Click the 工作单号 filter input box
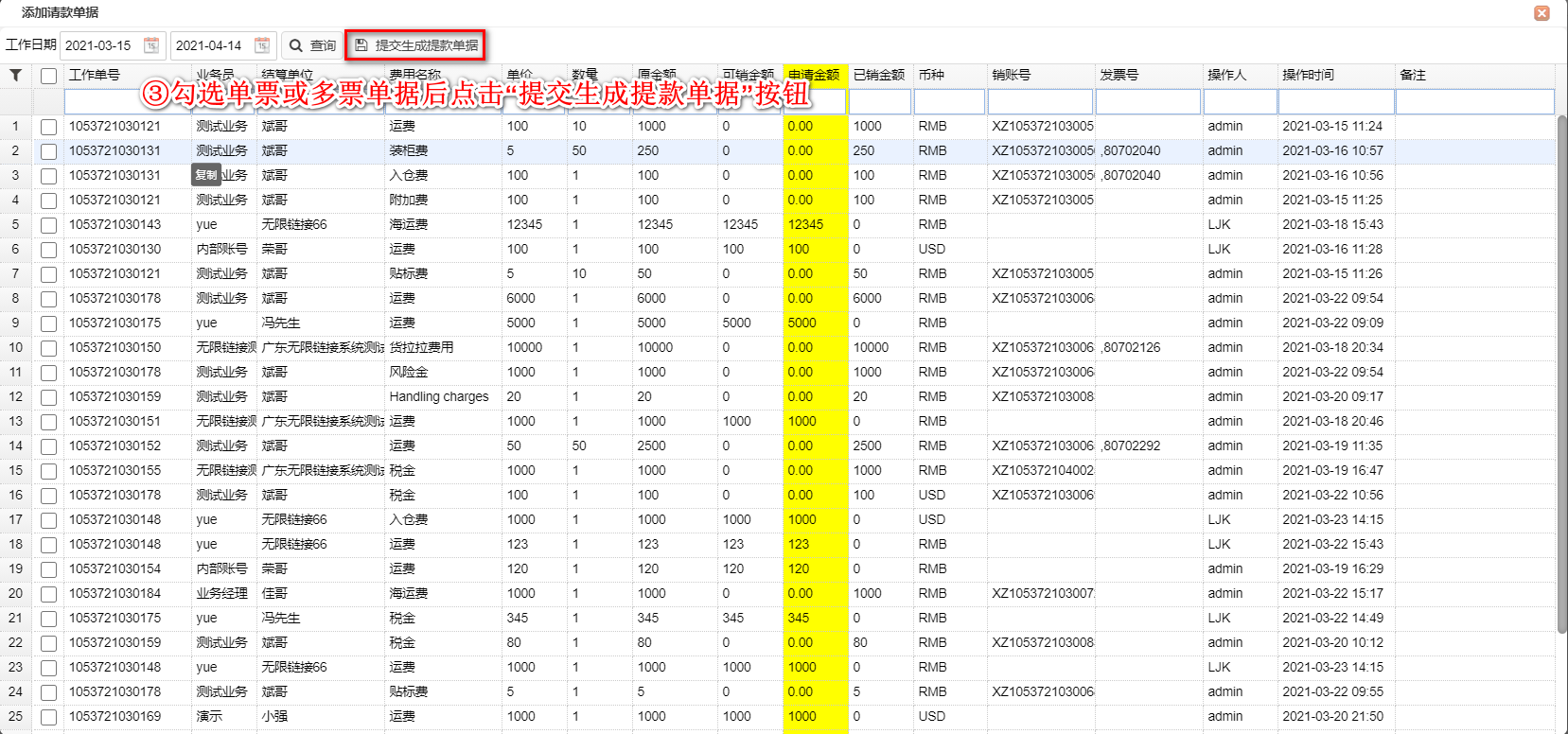Image resolution: width=1568 pixels, height=734 pixels. (x=127, y=101)
